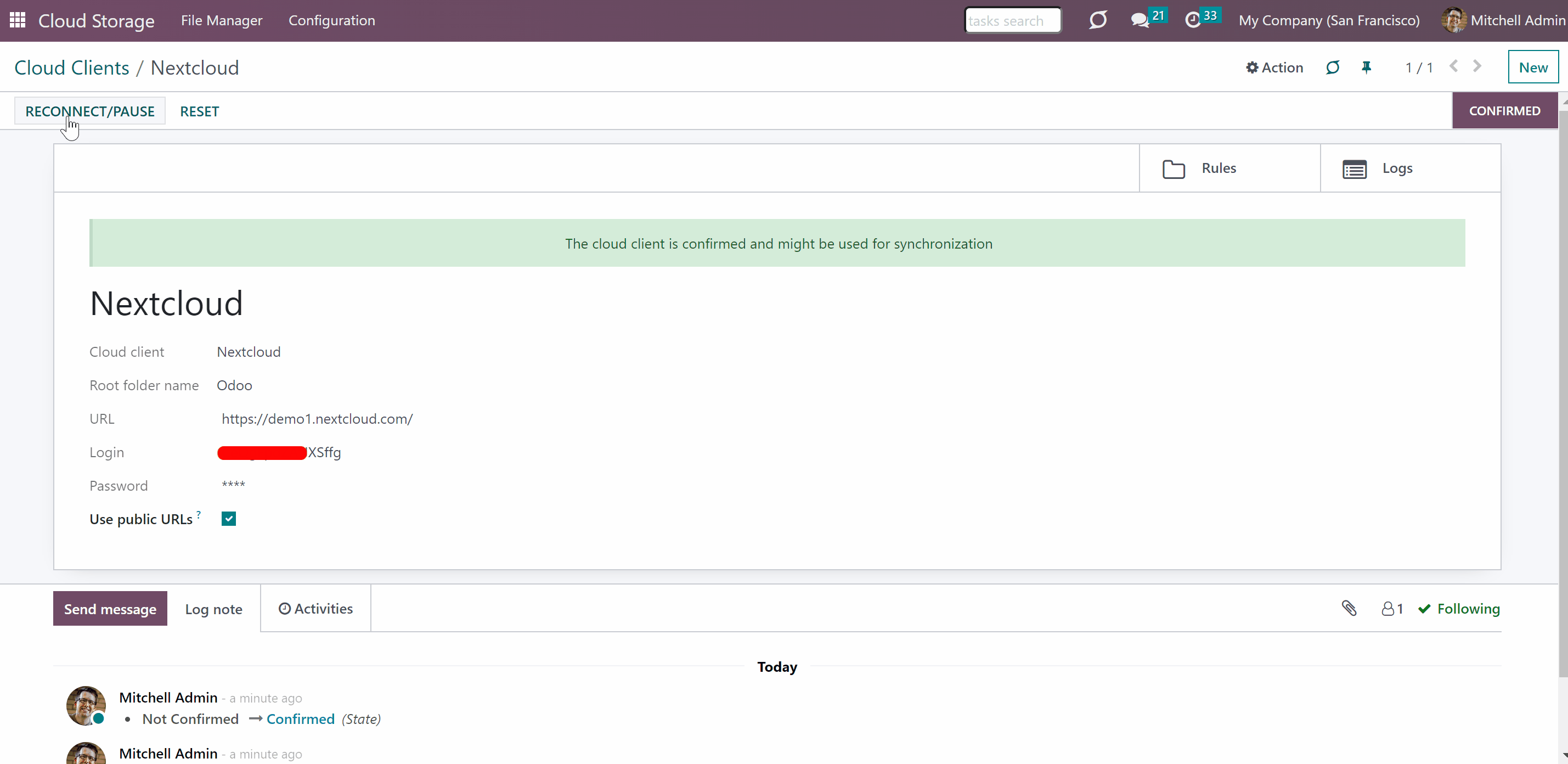Click the CONFIRMED status indicator
1568x764 pixels.
click(x=1505, y=111)
